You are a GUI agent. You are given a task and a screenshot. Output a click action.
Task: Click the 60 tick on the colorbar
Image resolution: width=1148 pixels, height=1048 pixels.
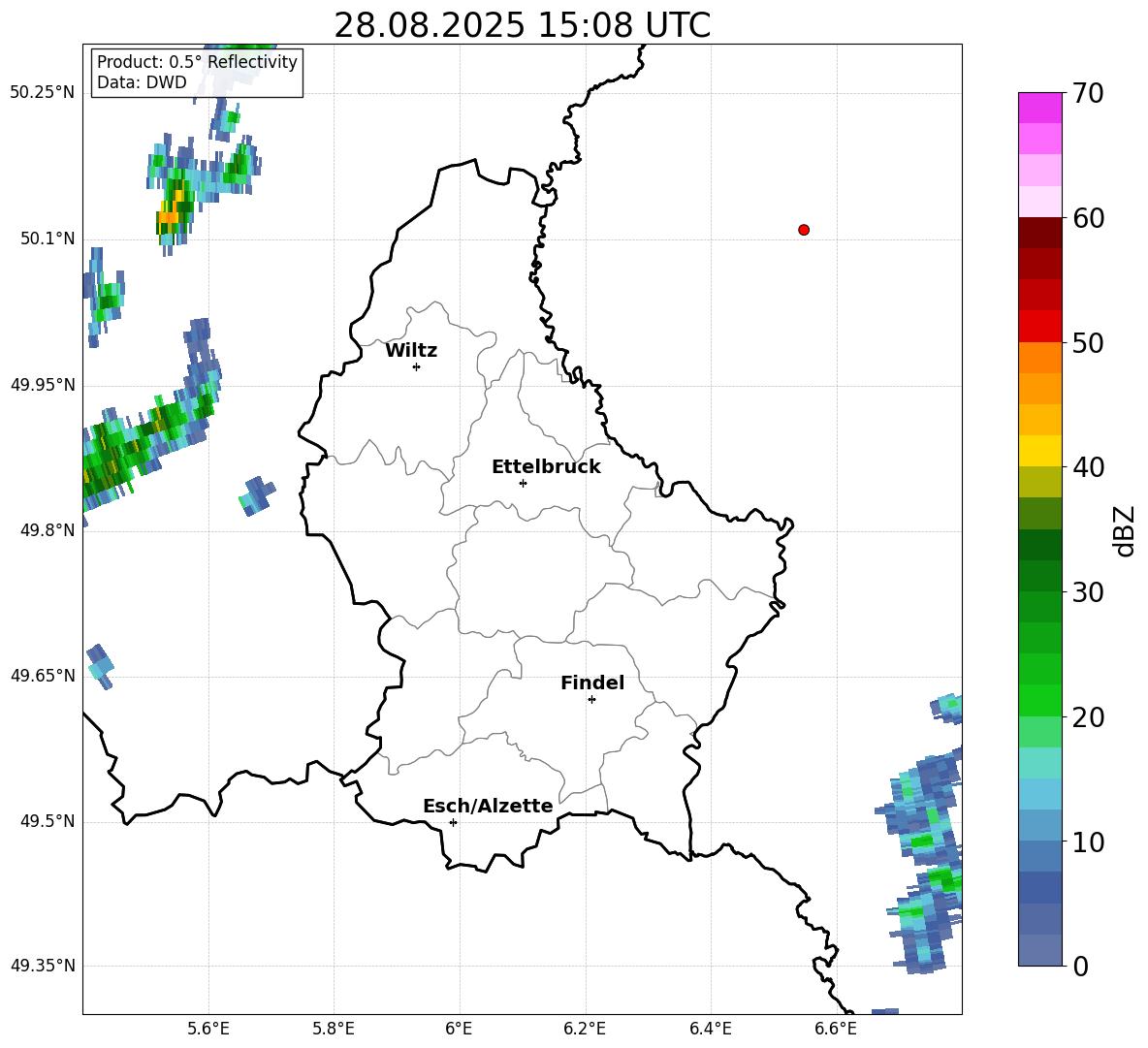1087,218
